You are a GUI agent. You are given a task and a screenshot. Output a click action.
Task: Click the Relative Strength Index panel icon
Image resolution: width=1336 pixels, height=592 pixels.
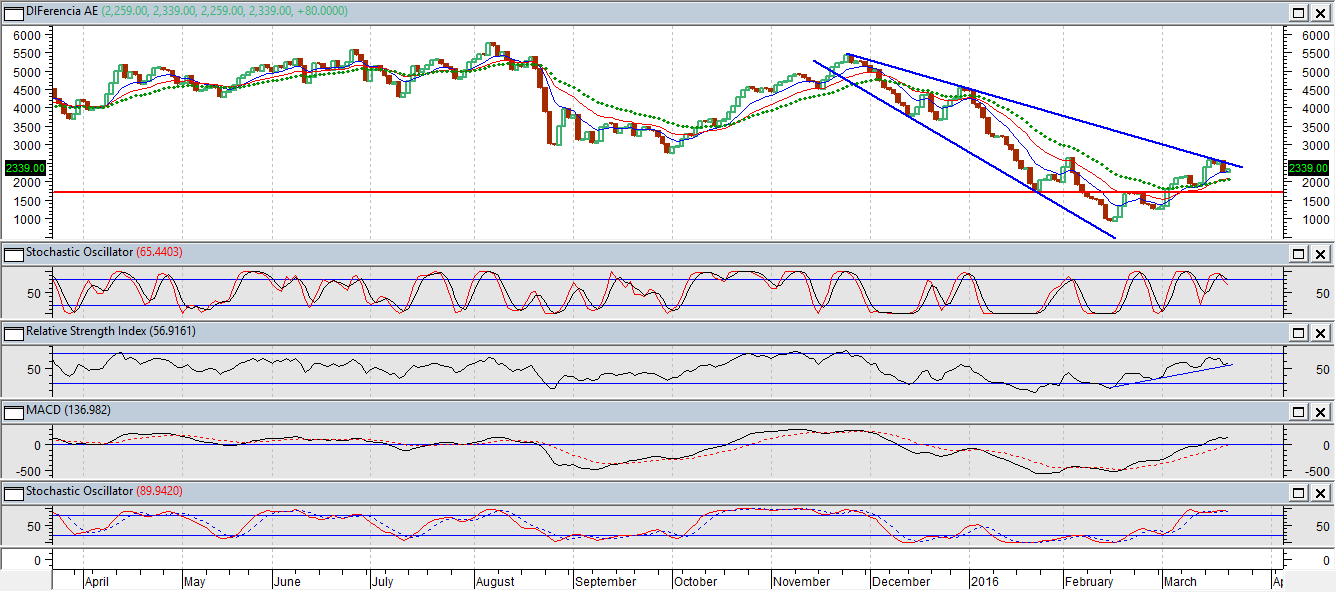[13, 332]
